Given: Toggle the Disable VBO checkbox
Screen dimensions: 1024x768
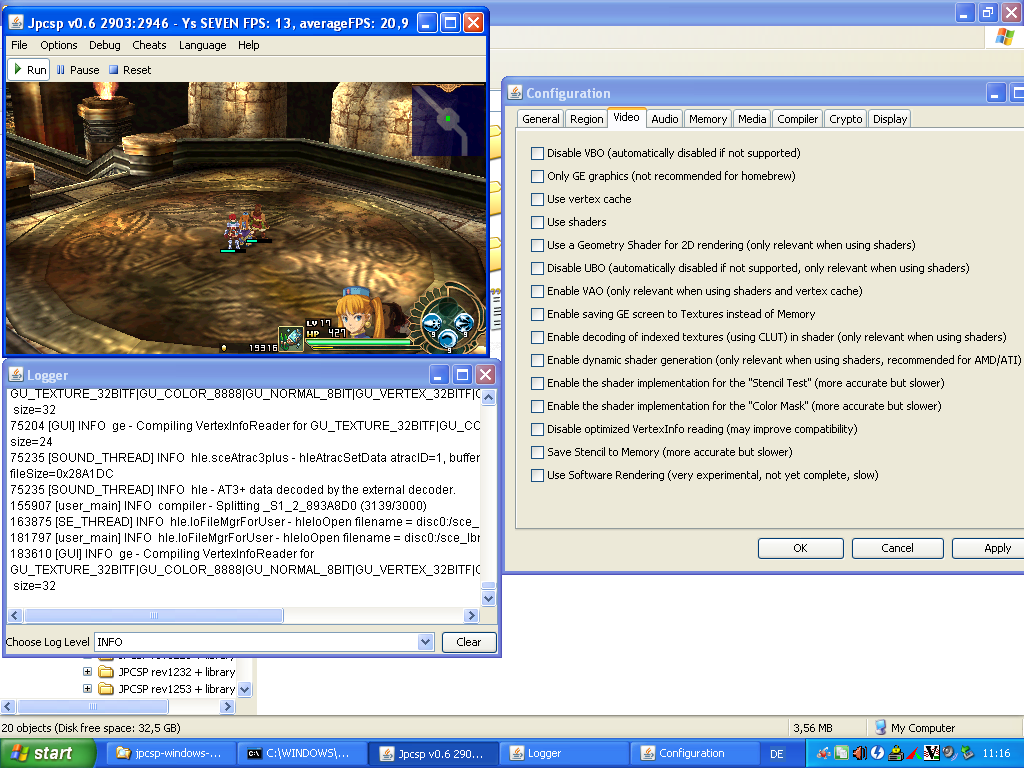Looking at the screenshot, I should (x=538, y=153).
